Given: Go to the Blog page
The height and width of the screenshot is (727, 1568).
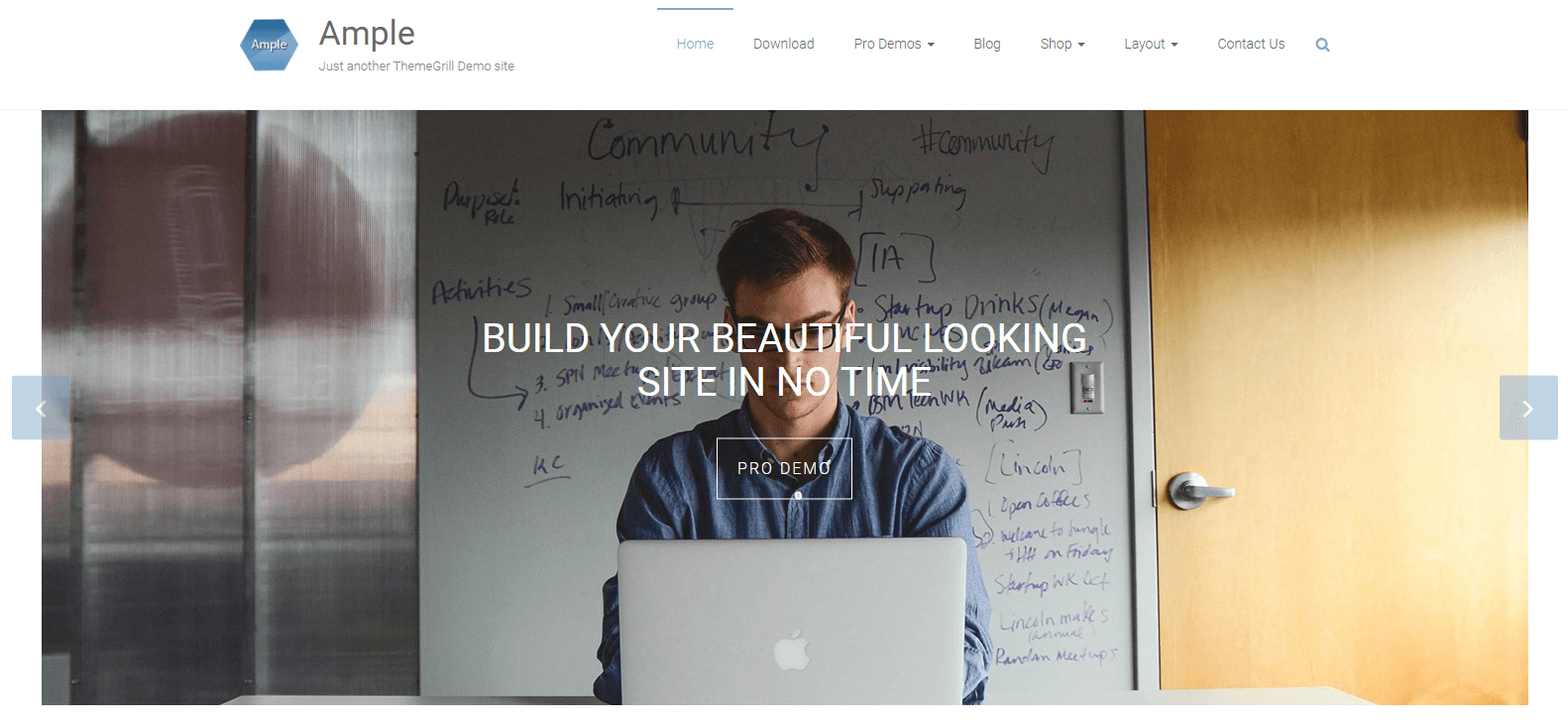Looking at the screenshot, I should click(987, 44).
